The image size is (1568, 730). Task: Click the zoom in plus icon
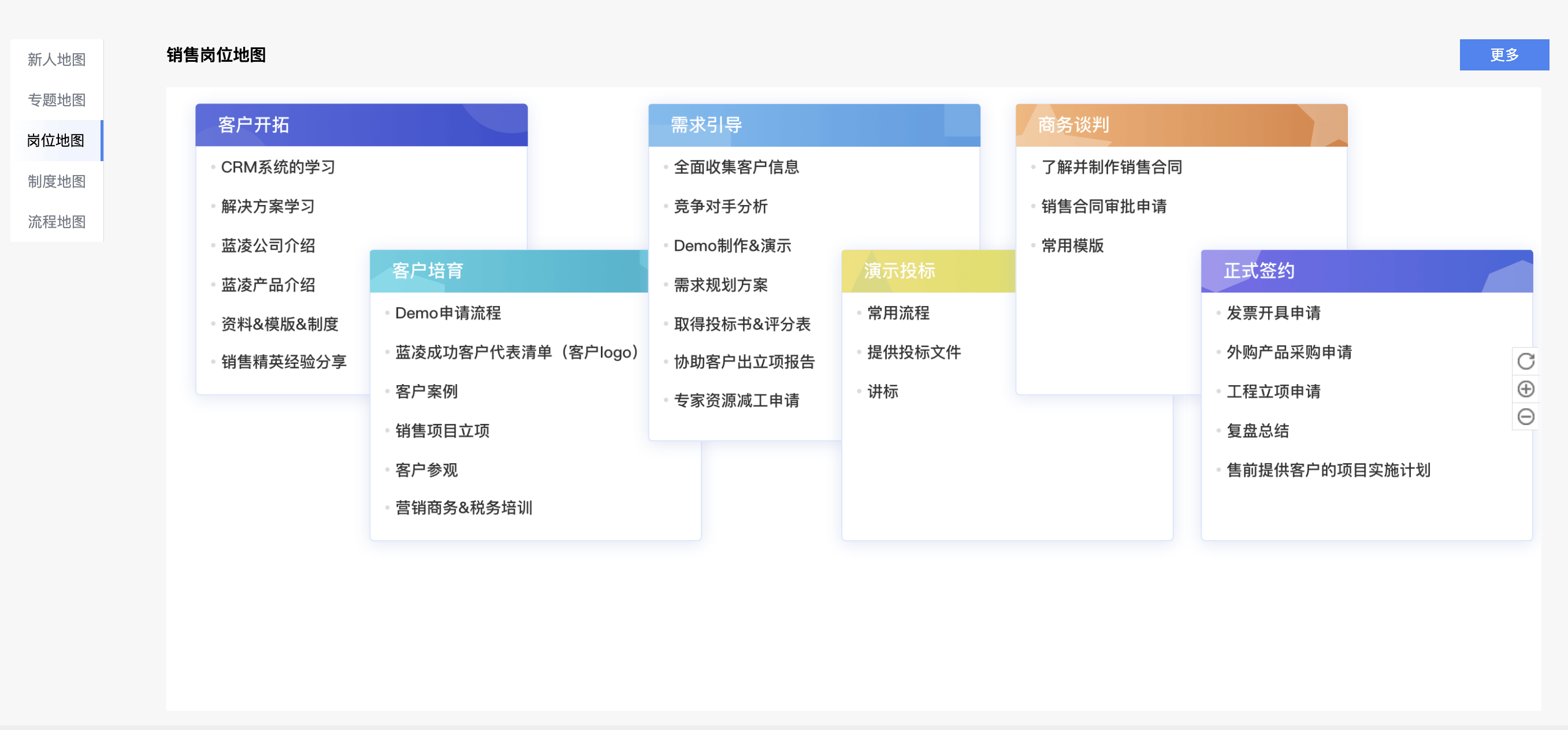pyautogui.click(x=1525, y=389)
